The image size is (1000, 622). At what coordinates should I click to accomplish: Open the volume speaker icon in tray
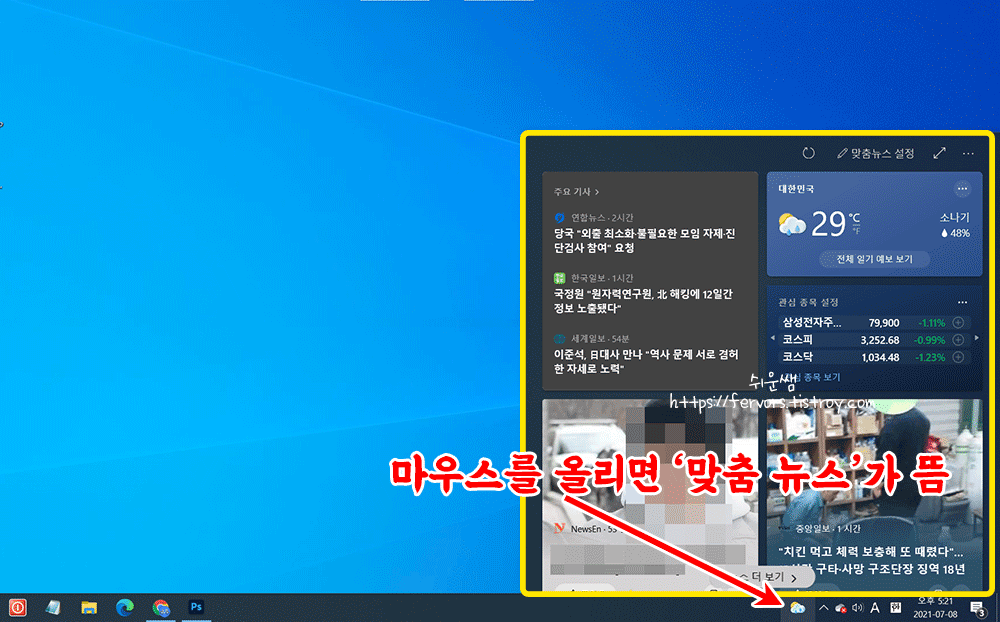pyautogui.click(x=857, y=608)
